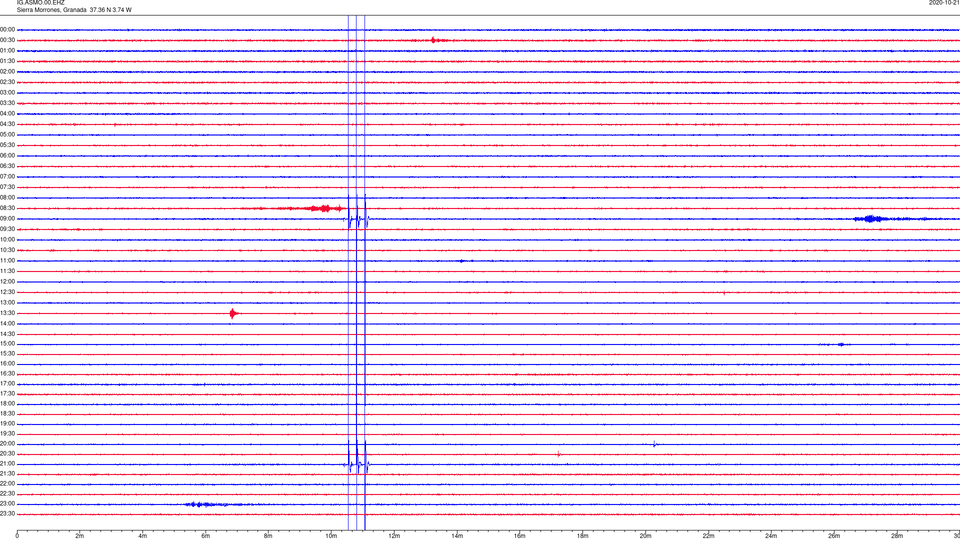Select the 15:00 trace time label

coord(7,344)
